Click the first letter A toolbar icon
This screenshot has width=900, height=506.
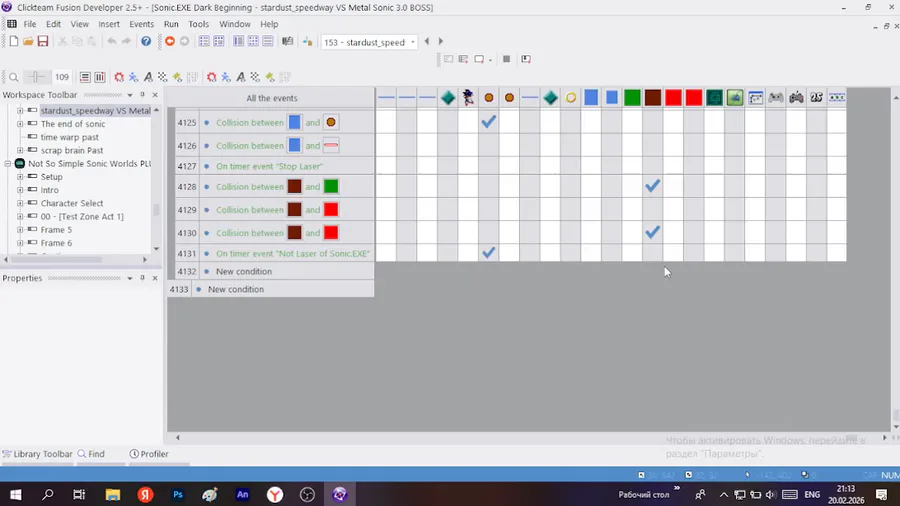tap(148, 77)
